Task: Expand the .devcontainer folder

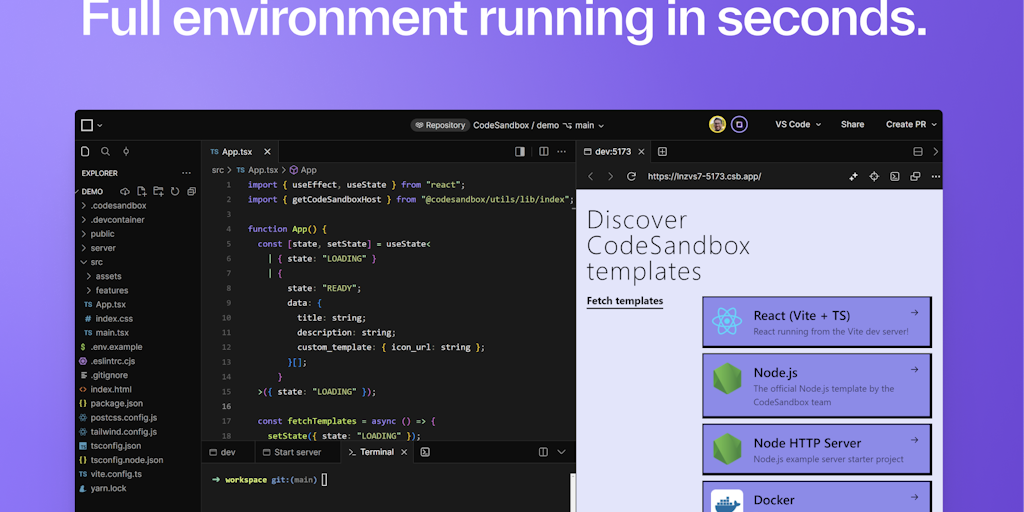Action: (112, 220)
